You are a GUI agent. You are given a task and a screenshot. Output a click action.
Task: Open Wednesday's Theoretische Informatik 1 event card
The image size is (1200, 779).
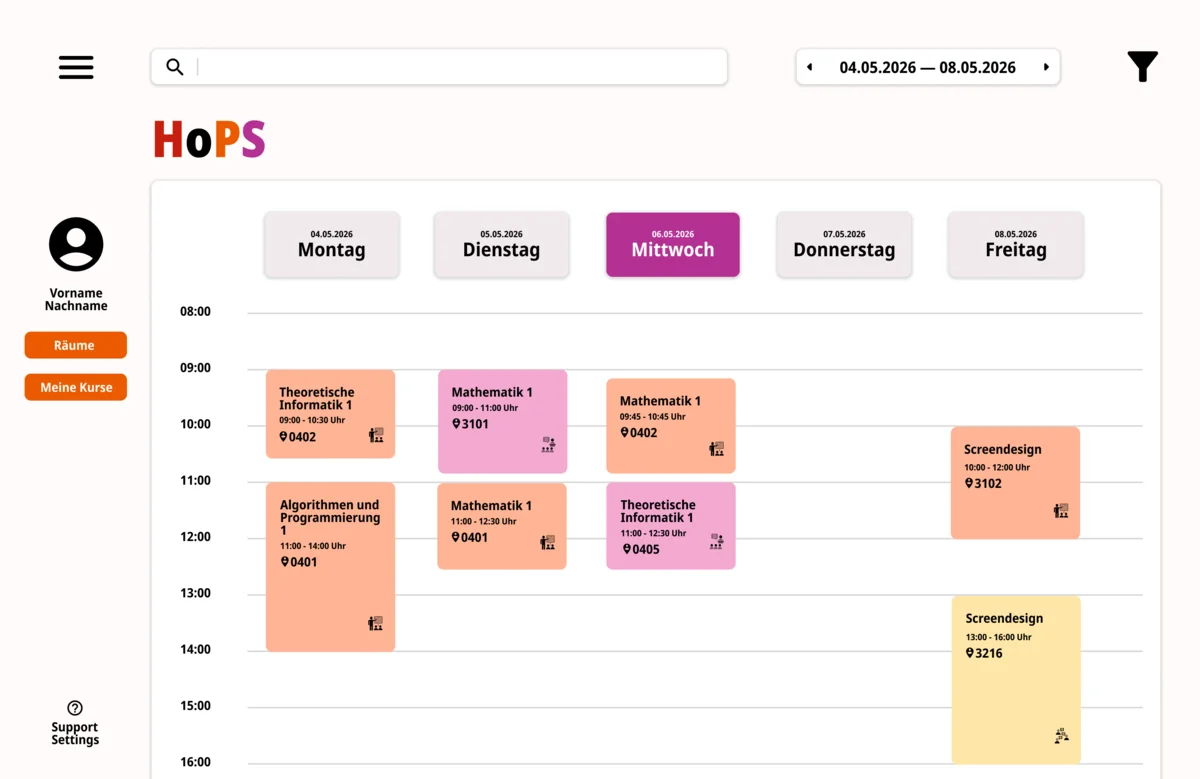coord(670,526)
